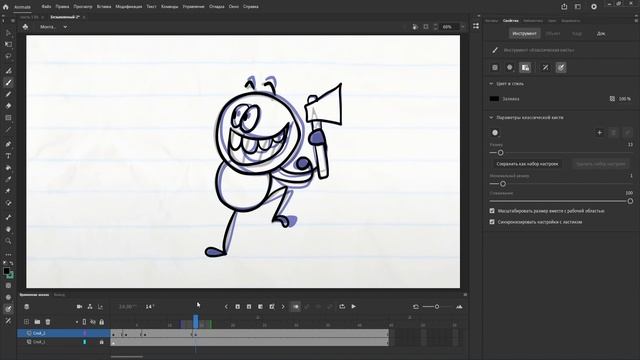The width and height of the screenshot is (640, 360).
Task: Jump to next keyframe arrow
Action: click(283, 307)
